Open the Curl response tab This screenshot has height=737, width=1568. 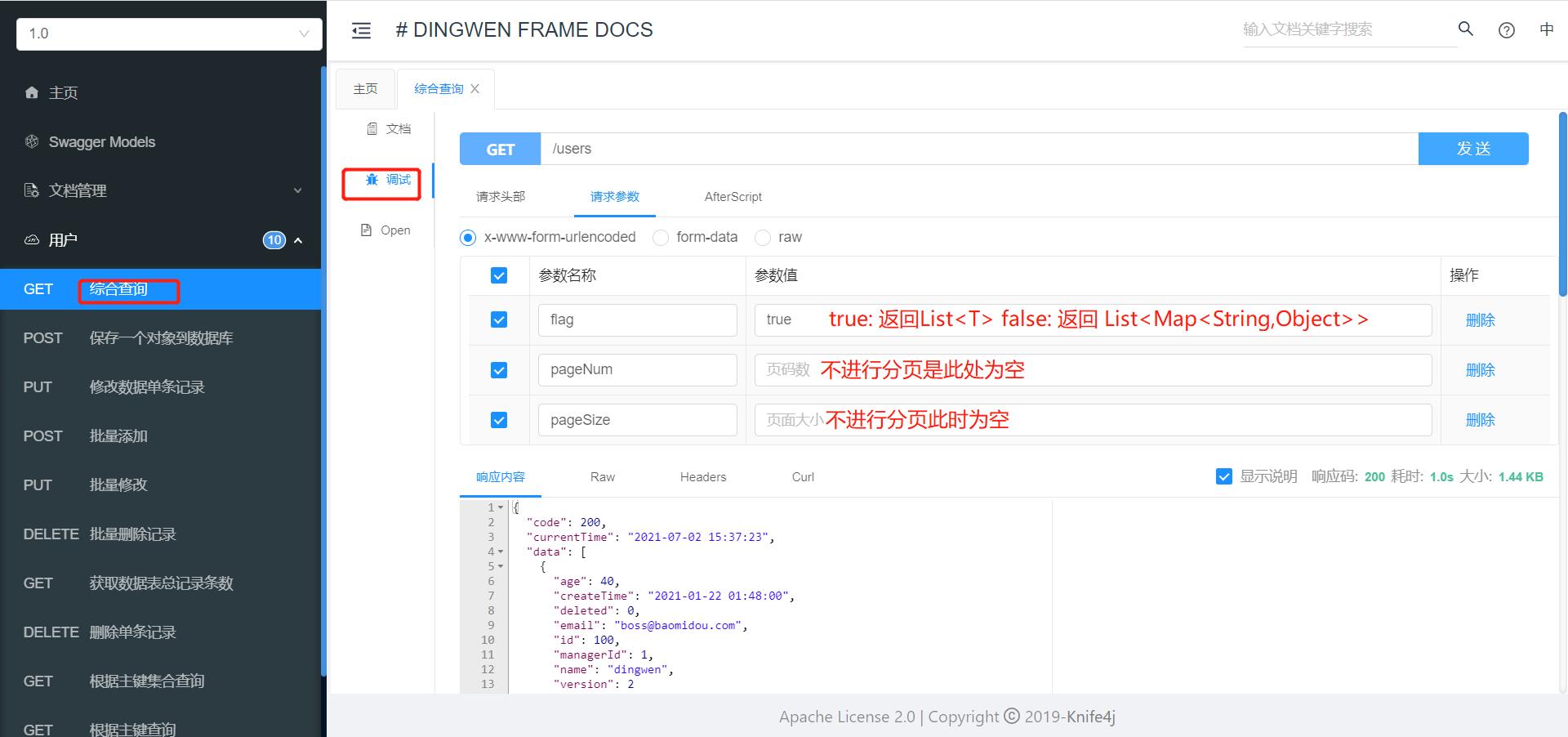coord(803,477)
